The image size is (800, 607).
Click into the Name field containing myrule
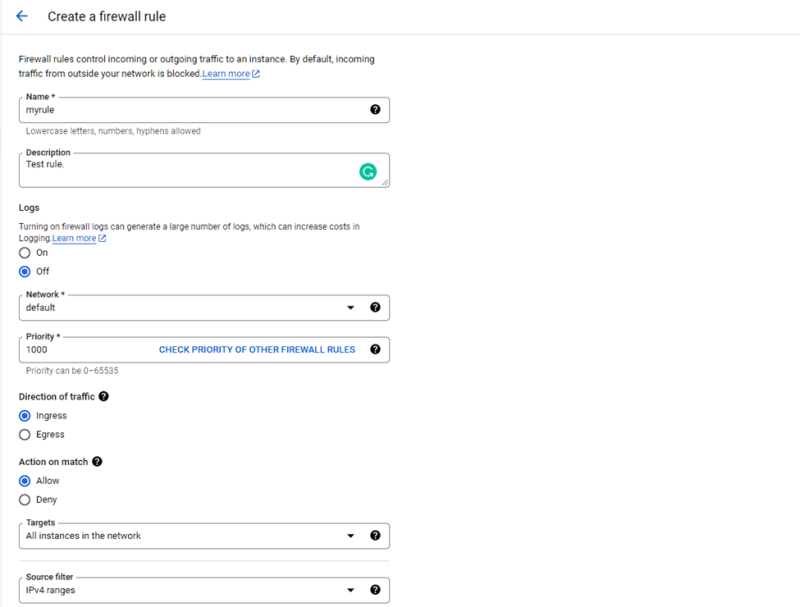pos(204,110)
